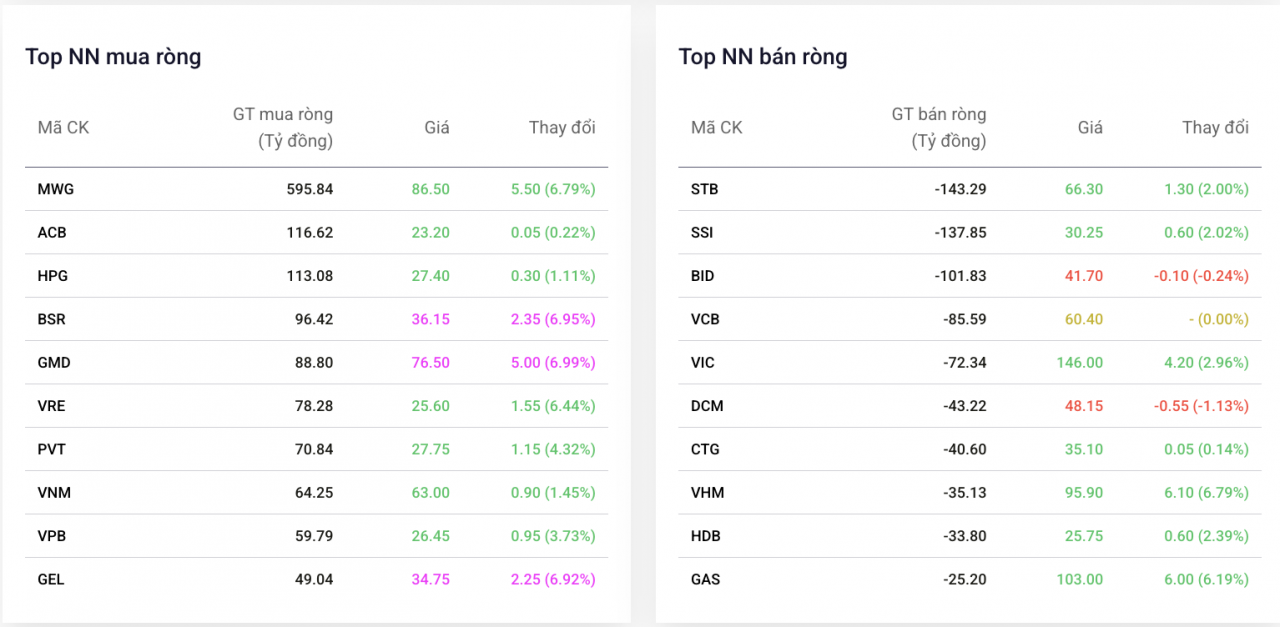This screenshot has width=1280, height=627.
Task: Open GMD stock details
Action: click(54, 363)
